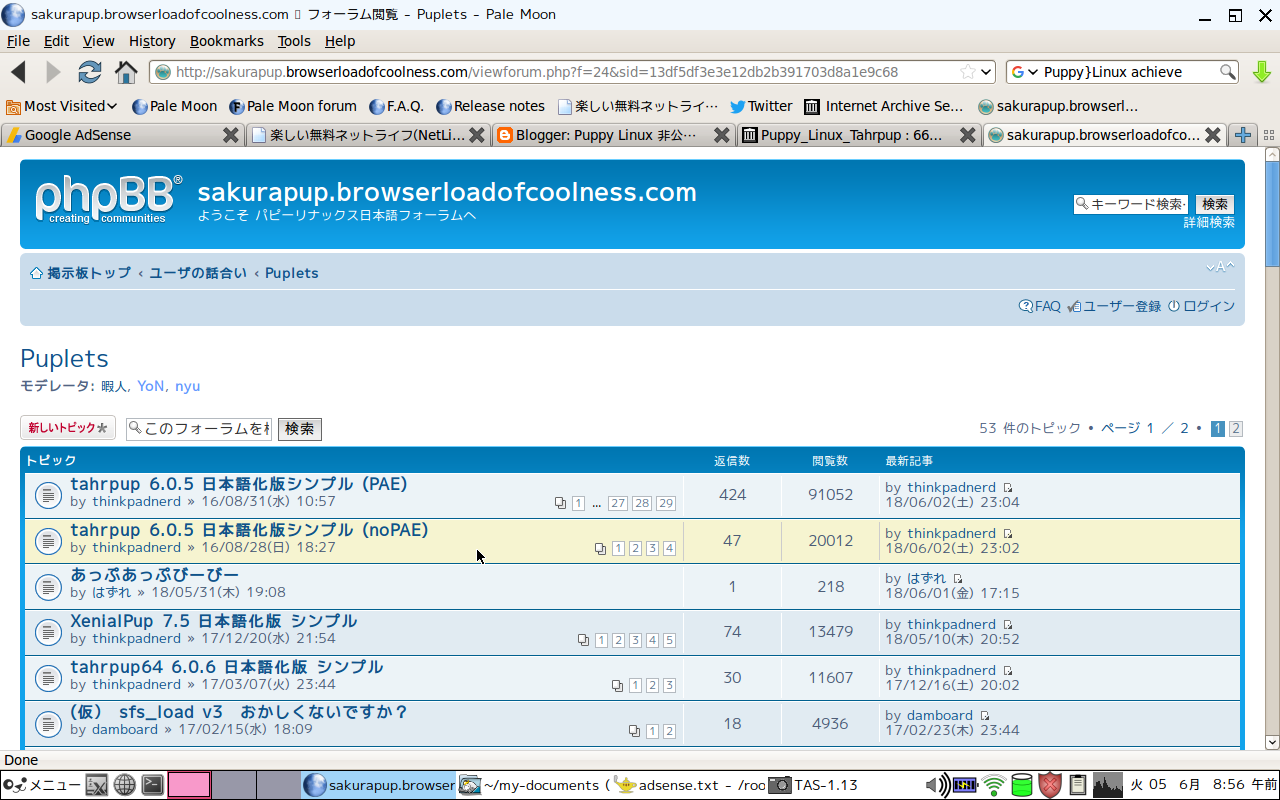
Task: Click the 新しいトピック new topic button
Action: coord(68,428)
